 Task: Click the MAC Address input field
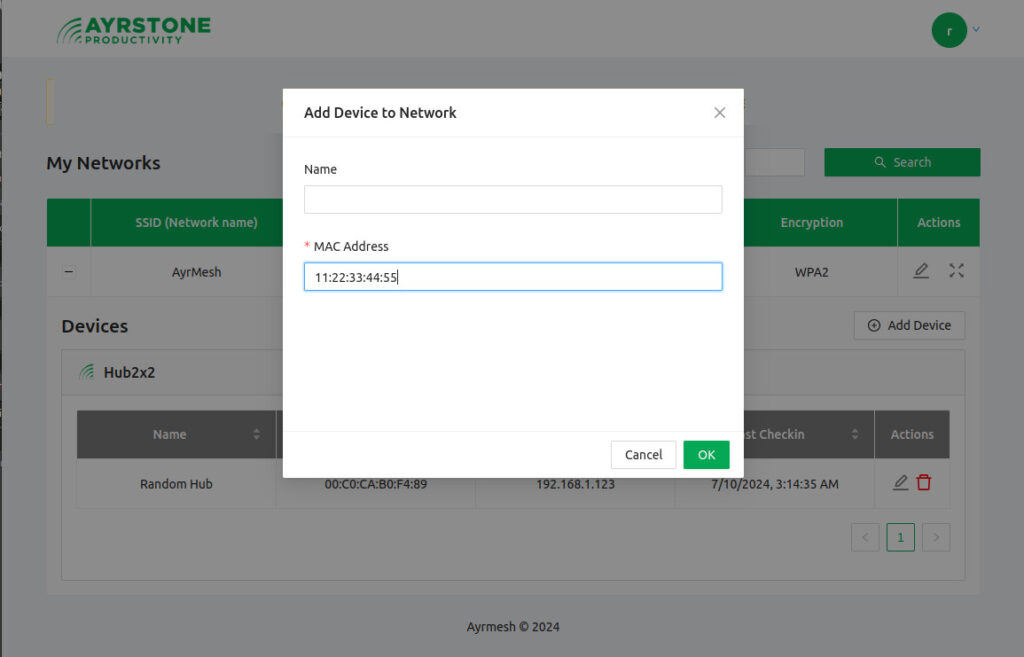[x=512, y=277]
